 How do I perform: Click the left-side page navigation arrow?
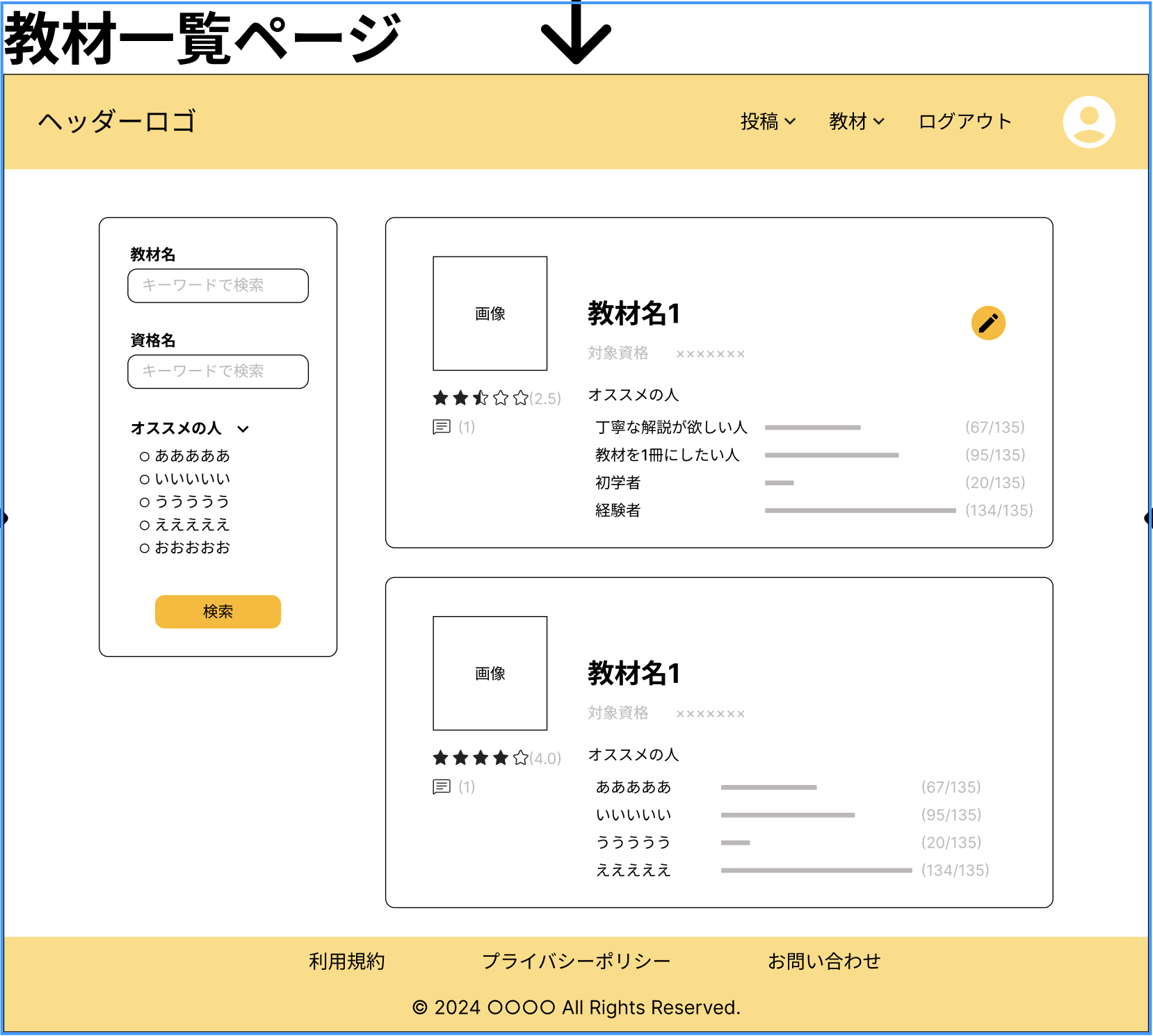coord(4,517)
